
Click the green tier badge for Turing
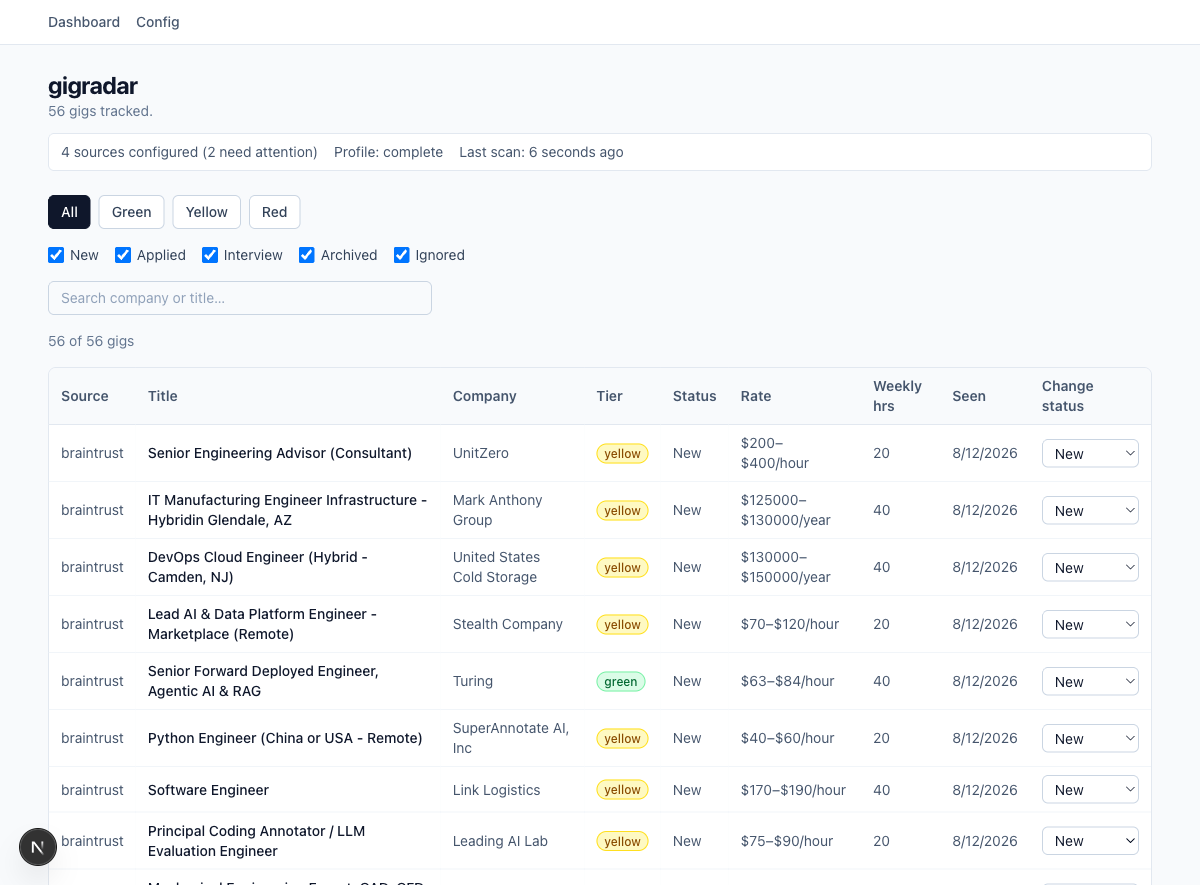[x=621, y=681]
